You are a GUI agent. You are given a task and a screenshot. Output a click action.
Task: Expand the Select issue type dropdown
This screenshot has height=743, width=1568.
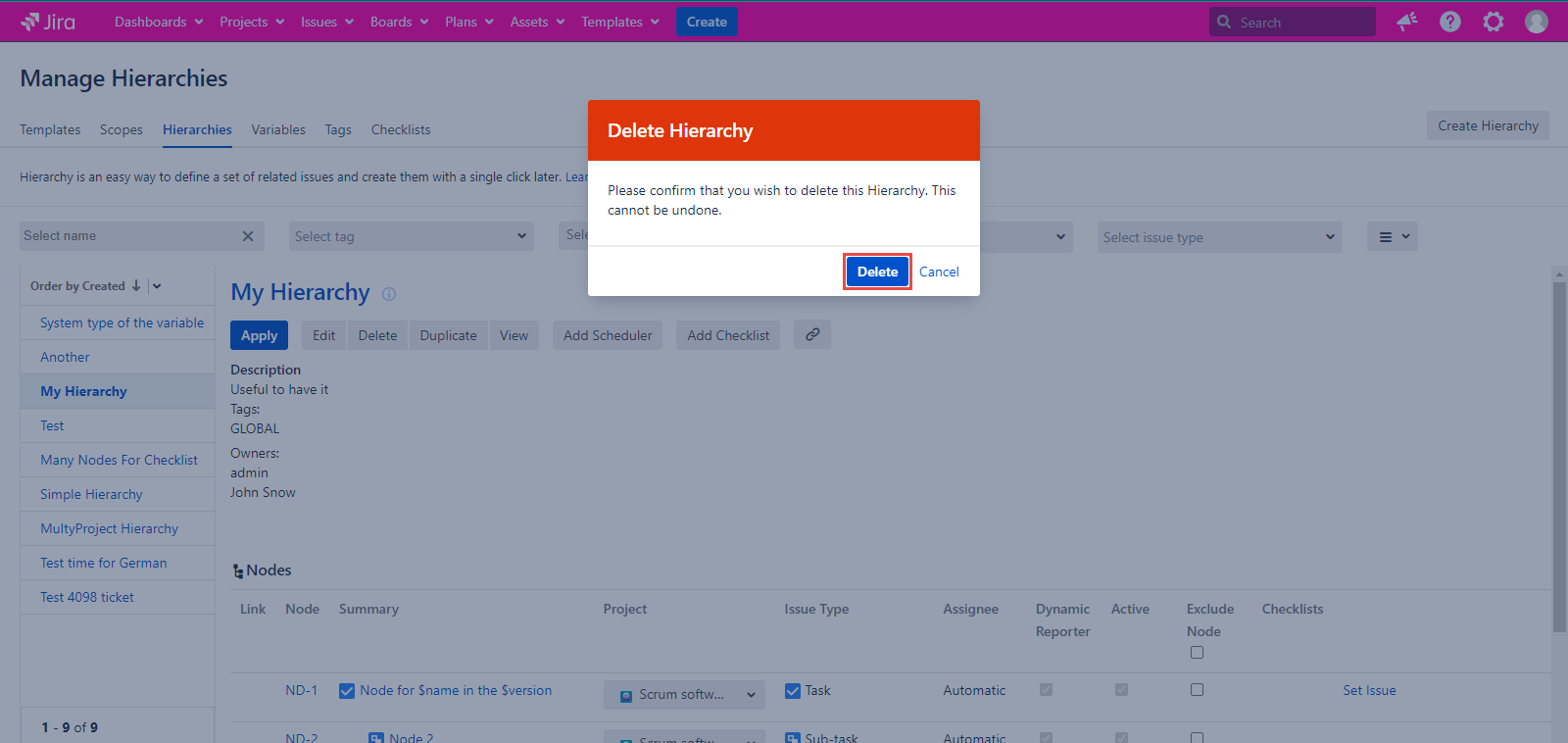pos(1218,237)
